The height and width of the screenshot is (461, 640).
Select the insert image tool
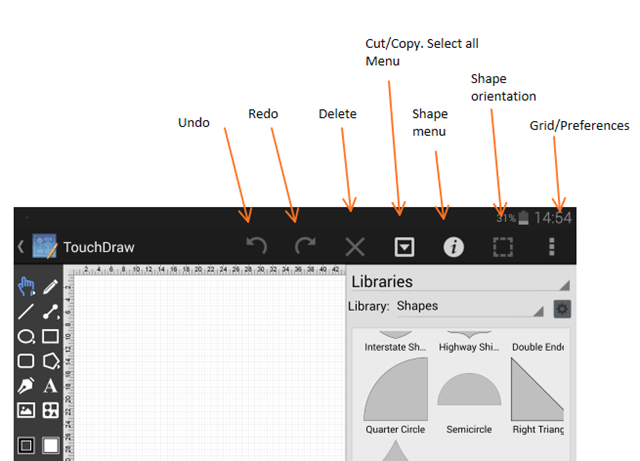point(26,410)
